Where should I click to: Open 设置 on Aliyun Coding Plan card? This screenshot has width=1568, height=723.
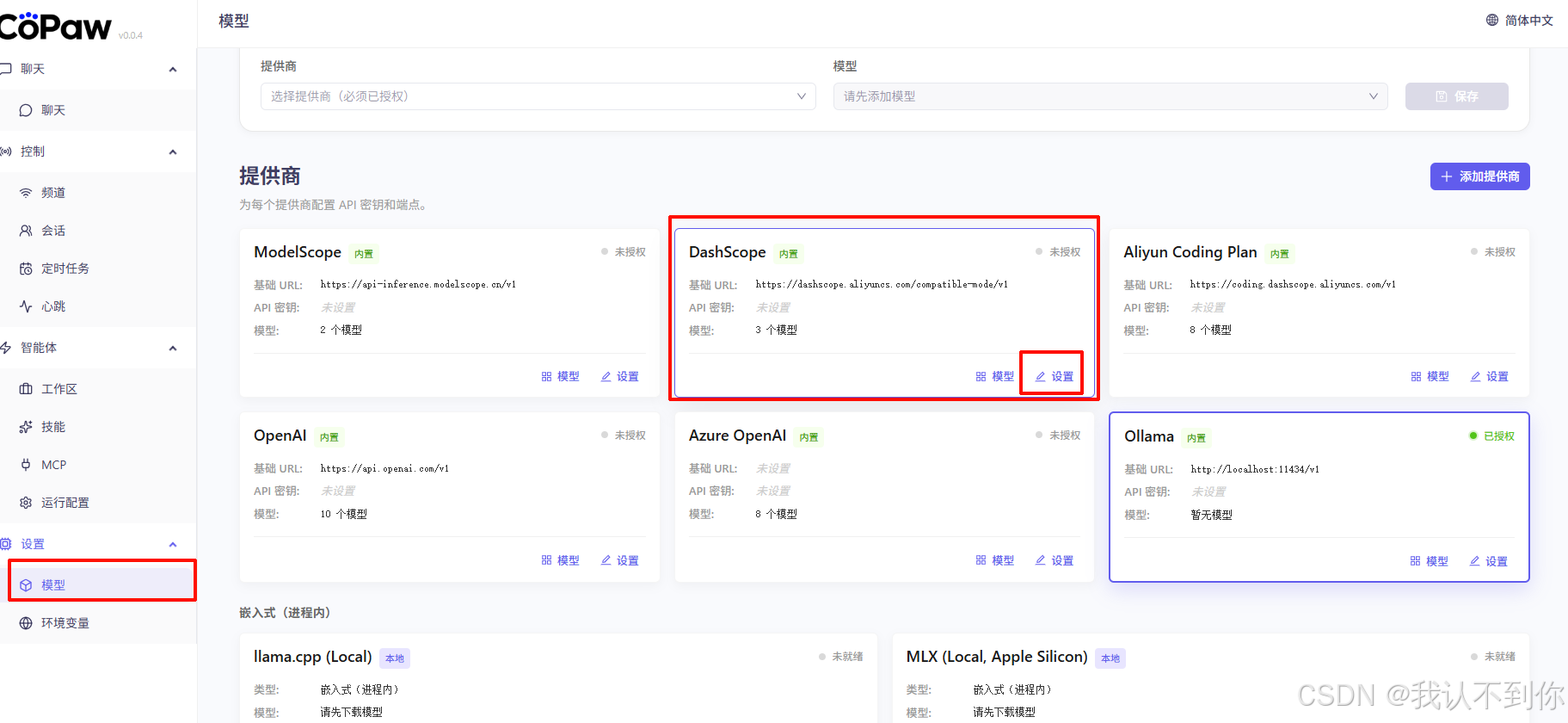pyautogui.click(x=1490, y=377)
